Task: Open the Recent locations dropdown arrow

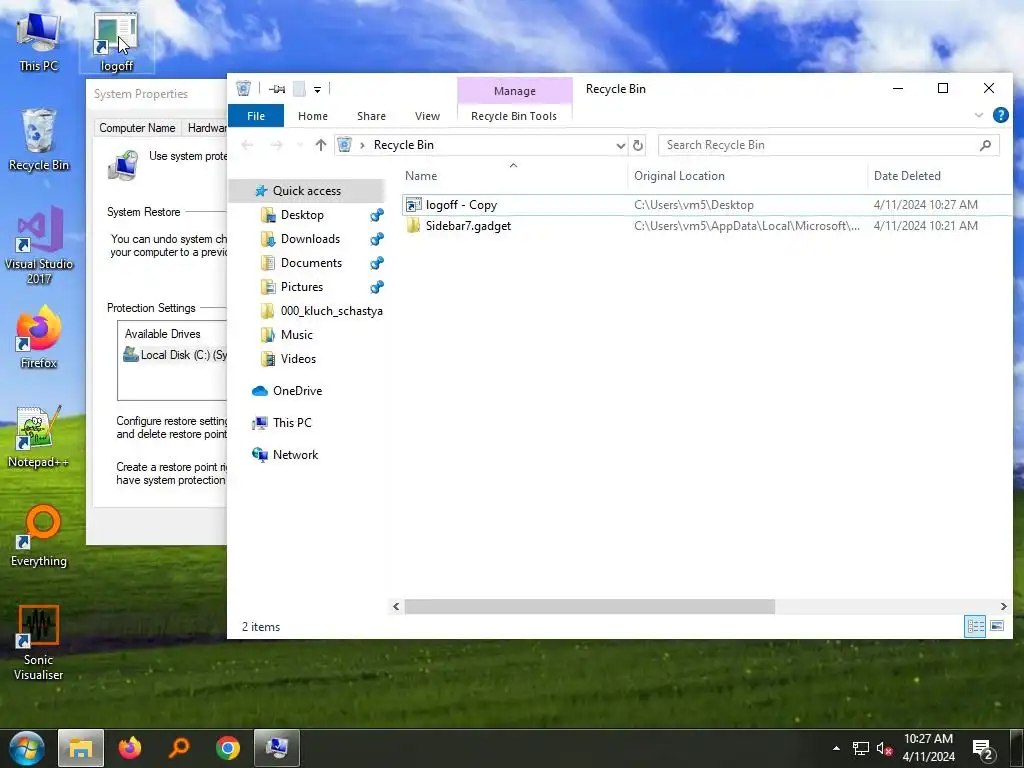Action: click(x=300, y=145)
